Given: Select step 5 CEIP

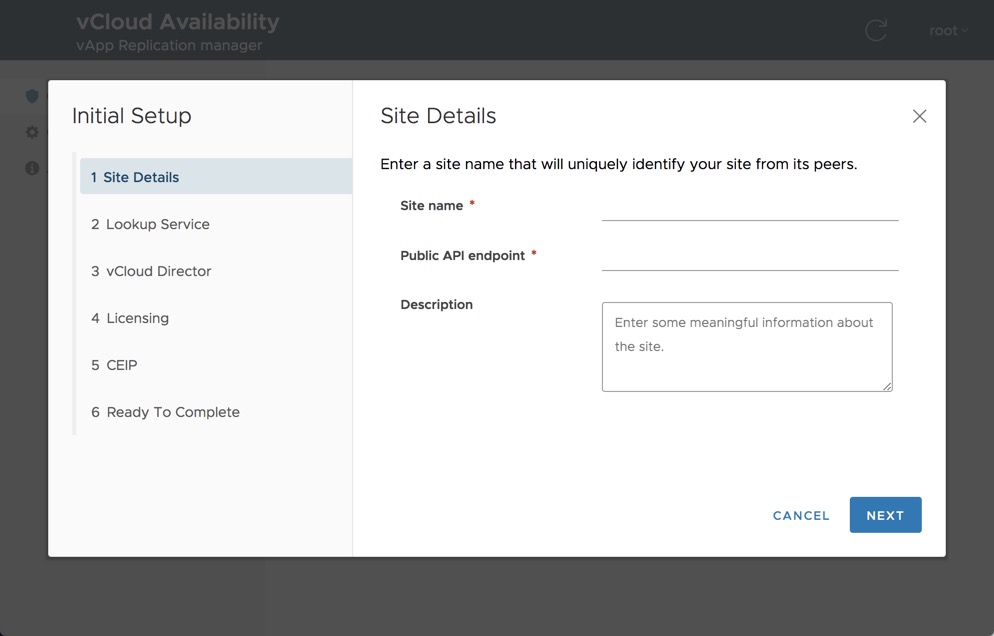Looking at the screenshot, I should coord(114,365).
